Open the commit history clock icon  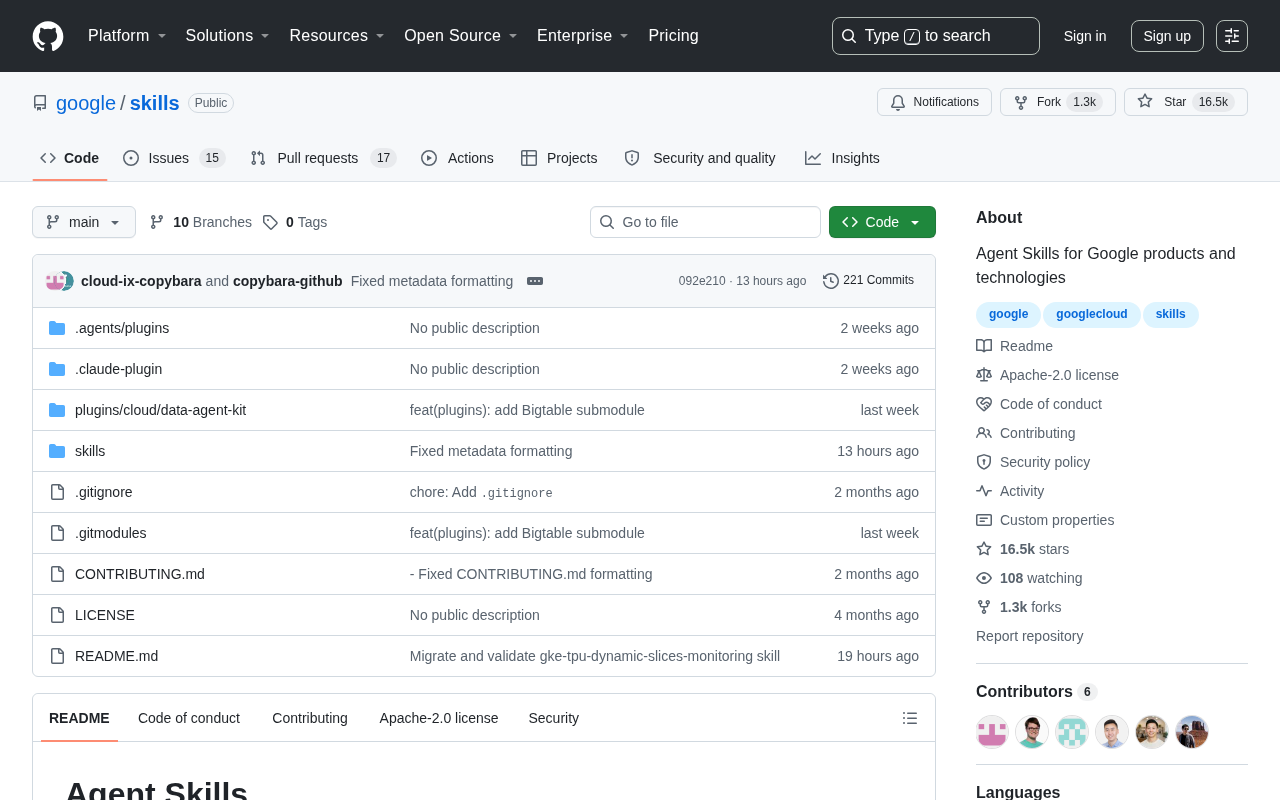pyautogui.click(x=831, y=281)
